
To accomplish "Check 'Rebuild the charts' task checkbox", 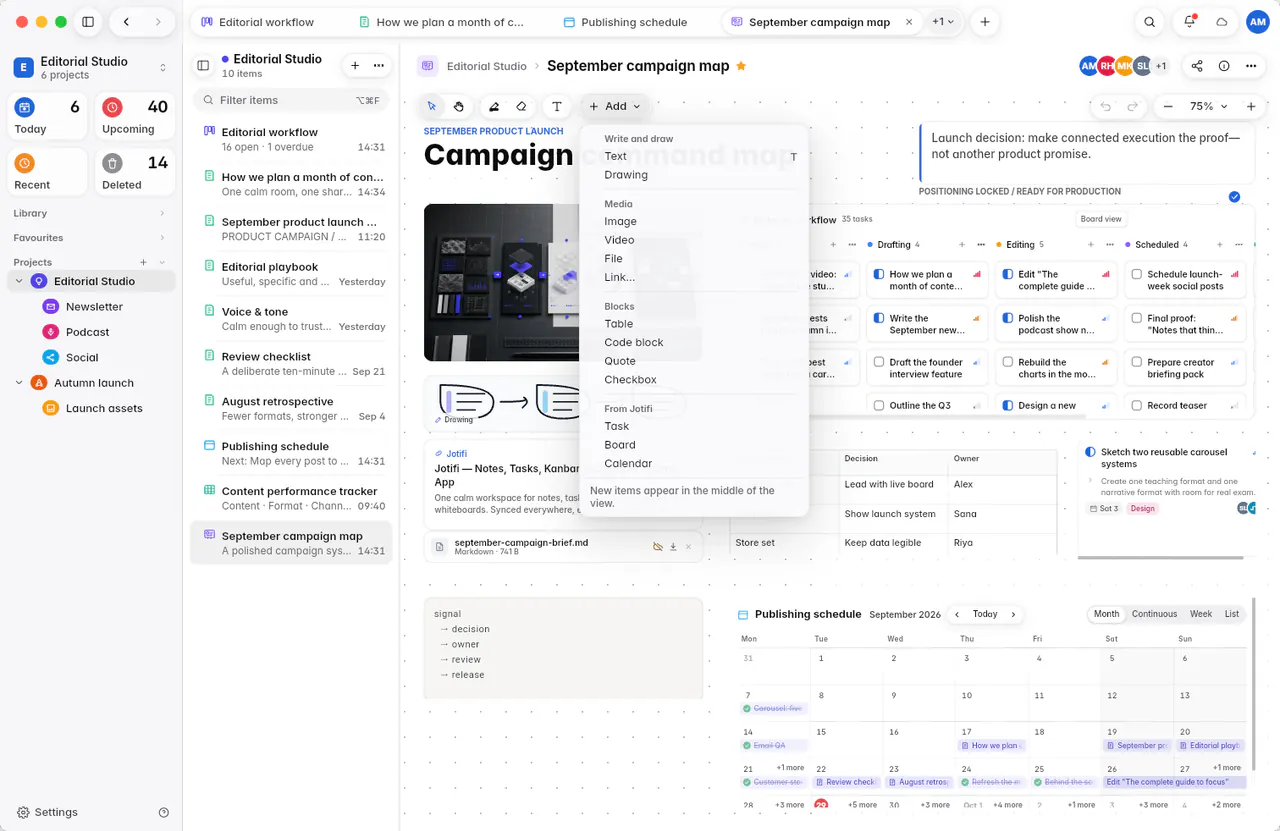I will (1007, 362).
